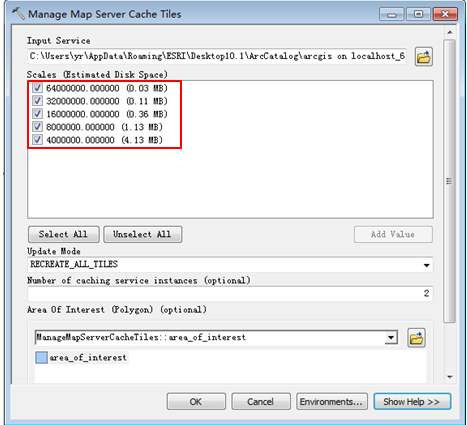Viewport: 467px width, 425px height.
Task: Expand the Show Help panel
Action: (x=412, y=402)
